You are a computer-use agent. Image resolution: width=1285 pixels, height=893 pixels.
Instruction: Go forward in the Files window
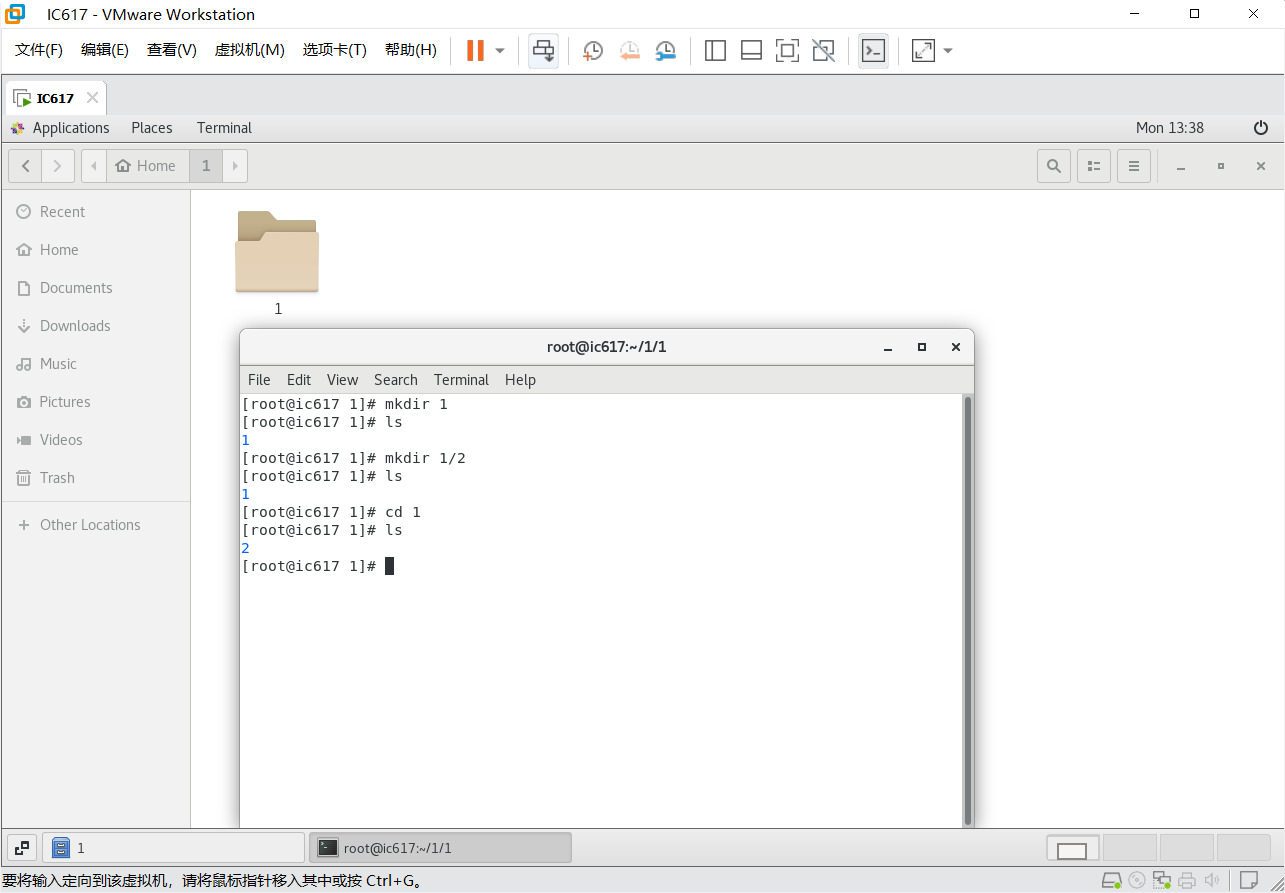click(x=58, y=166)
